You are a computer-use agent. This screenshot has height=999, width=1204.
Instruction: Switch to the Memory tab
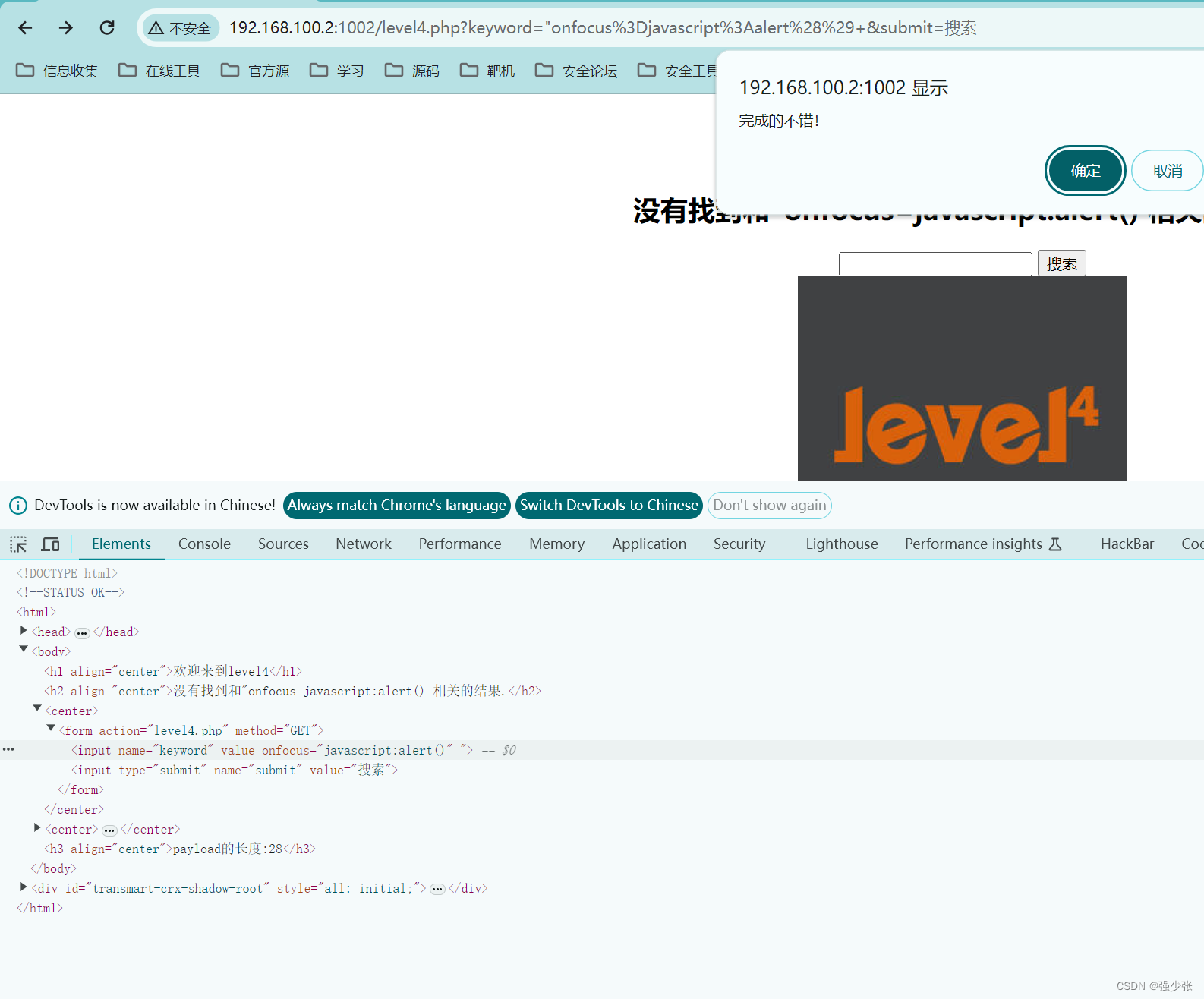(556, 544)
